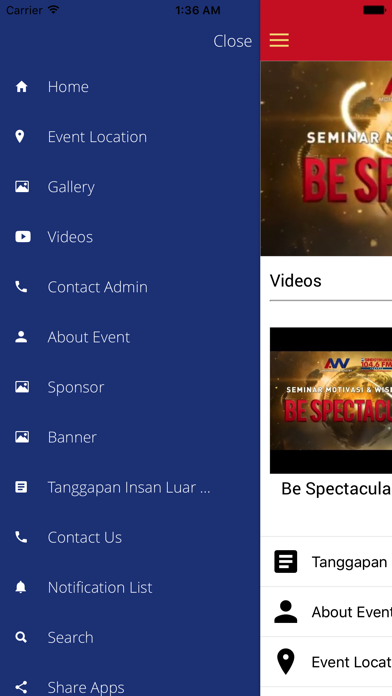
Task: Open the Event Location row with pin icon
Action: pos(326,662)
